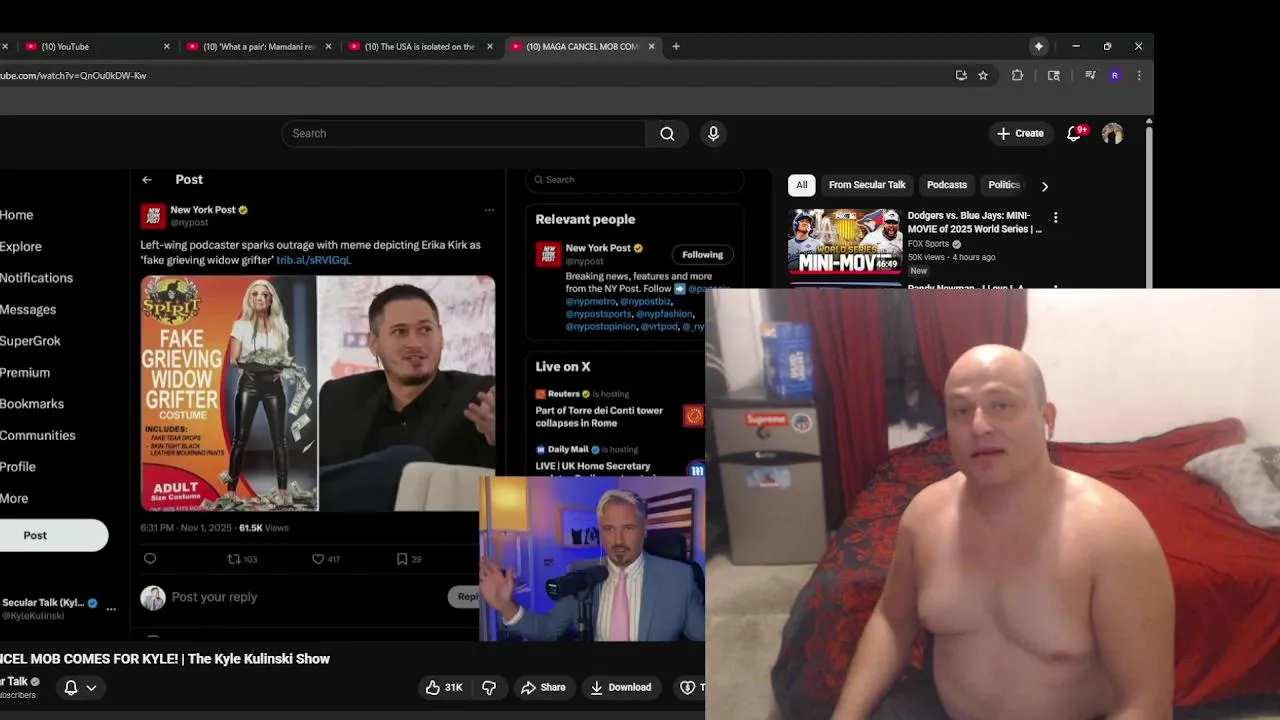Click the Share button
1280x720 pixels.
click(x=543, y=687)
